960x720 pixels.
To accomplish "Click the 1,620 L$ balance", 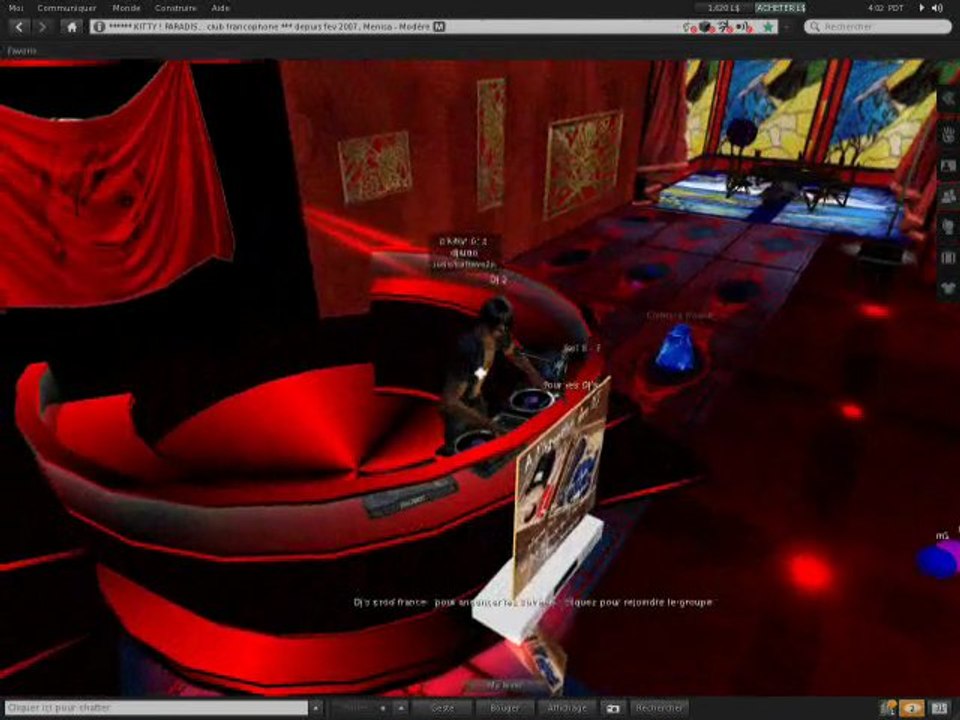I will pos(723,8).
